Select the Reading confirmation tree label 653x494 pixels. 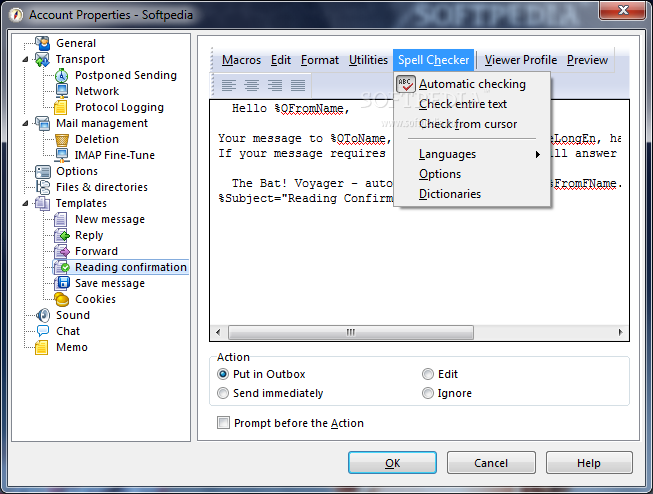point(131,267)
